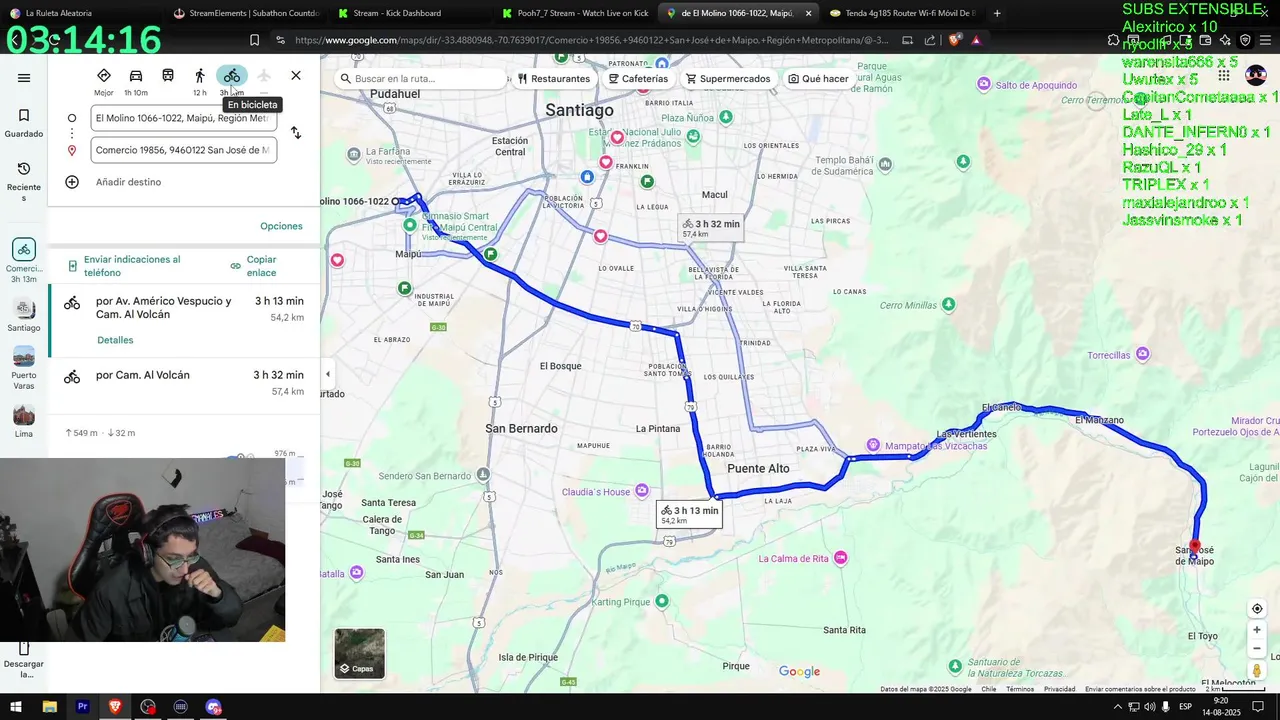Viewport: 1280px width, 720px height.
Task: Click the 3 h 32 min alternate route label
Action: point(711,228)
